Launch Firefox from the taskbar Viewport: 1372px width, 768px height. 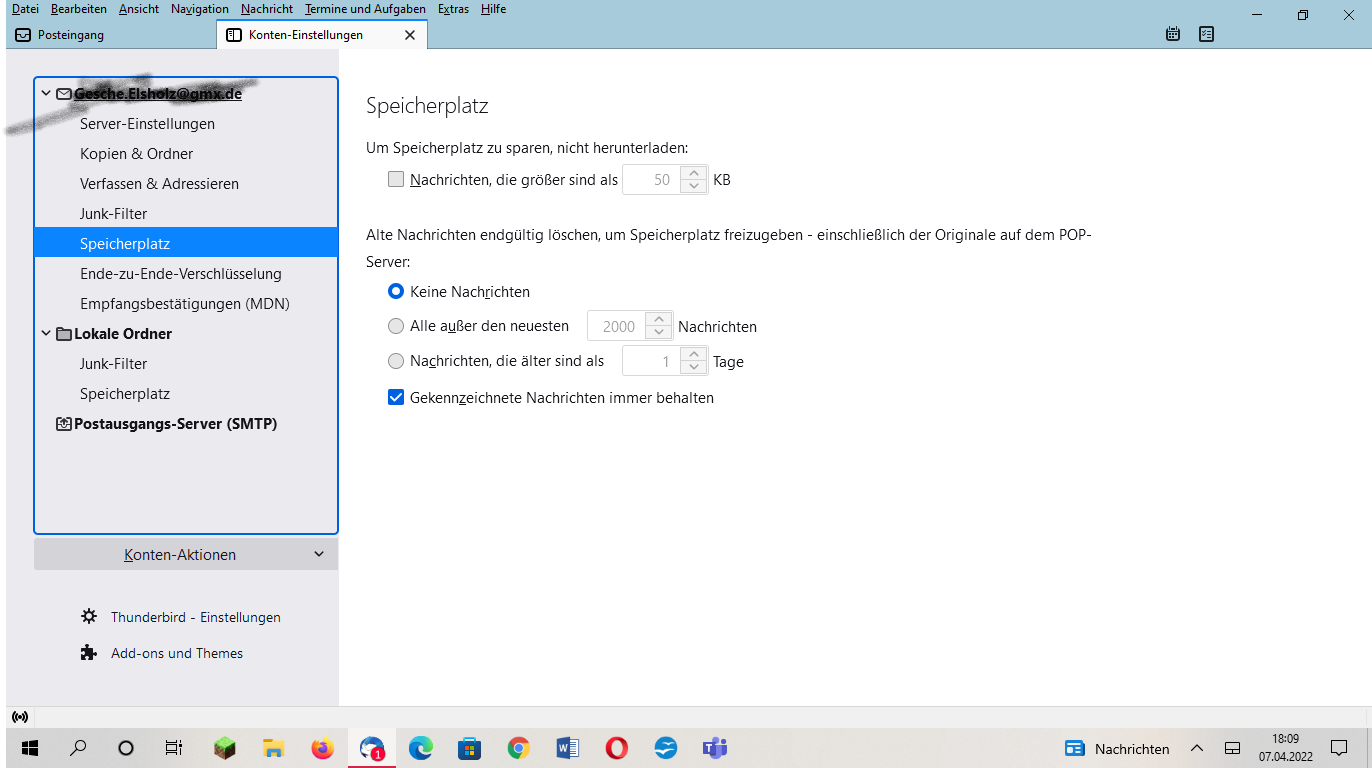tap(322, 748)
